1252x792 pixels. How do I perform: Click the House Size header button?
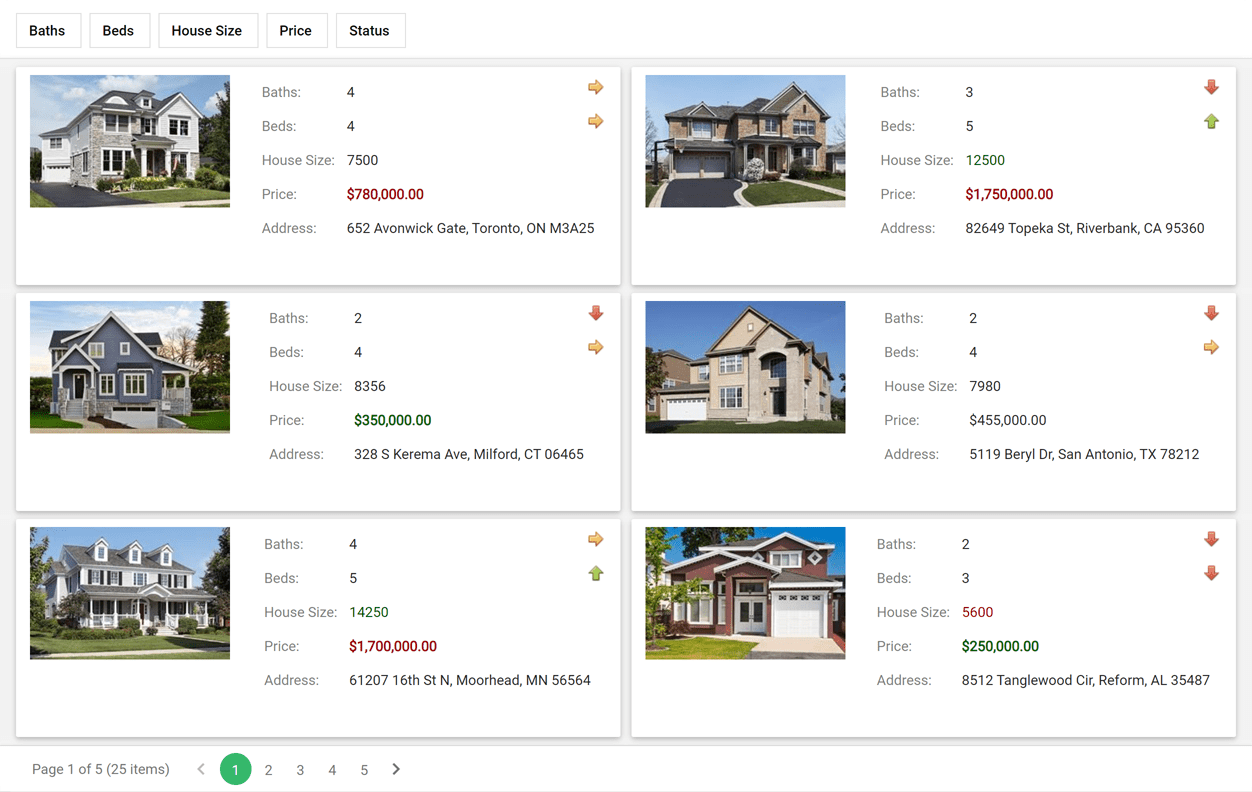(x=206, y=31)
